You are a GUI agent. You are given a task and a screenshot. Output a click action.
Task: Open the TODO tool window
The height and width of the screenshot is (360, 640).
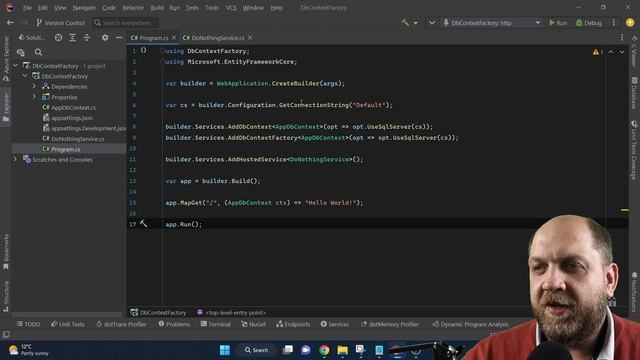coord(29,324)
